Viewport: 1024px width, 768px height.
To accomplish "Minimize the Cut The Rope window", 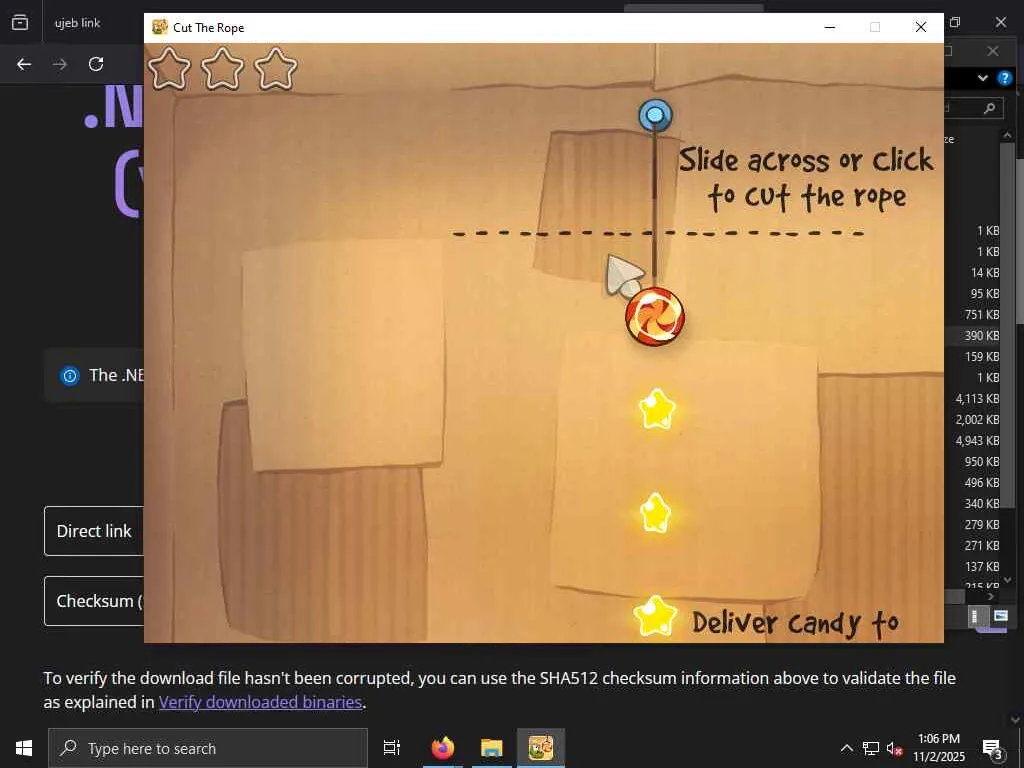I will point(829,27).
